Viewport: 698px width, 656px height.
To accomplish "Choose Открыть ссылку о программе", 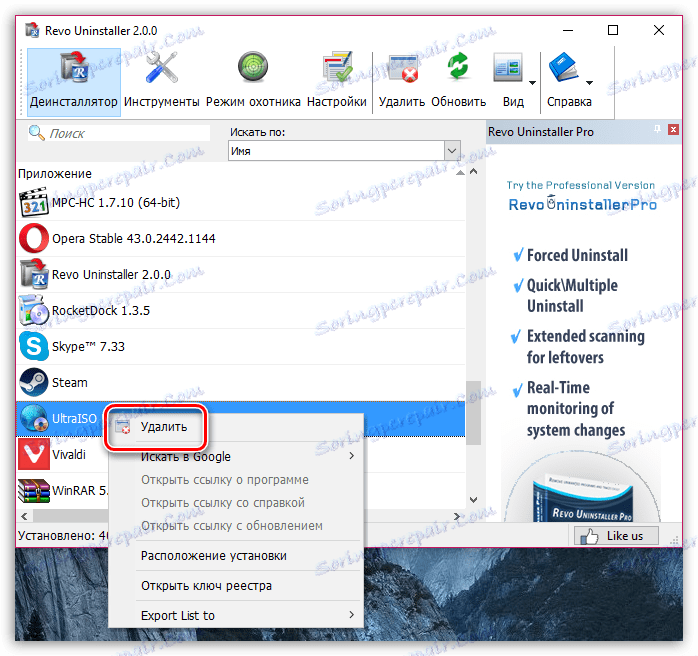I will pos(236,480).
